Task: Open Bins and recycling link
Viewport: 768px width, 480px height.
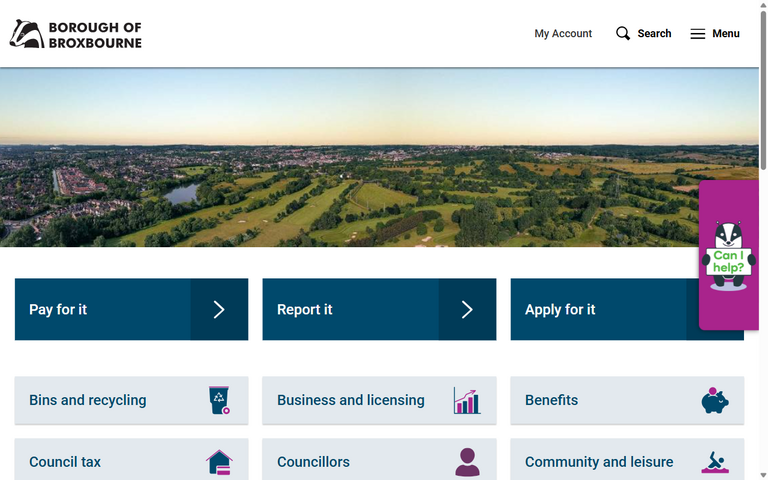Action: coord(88,400)
